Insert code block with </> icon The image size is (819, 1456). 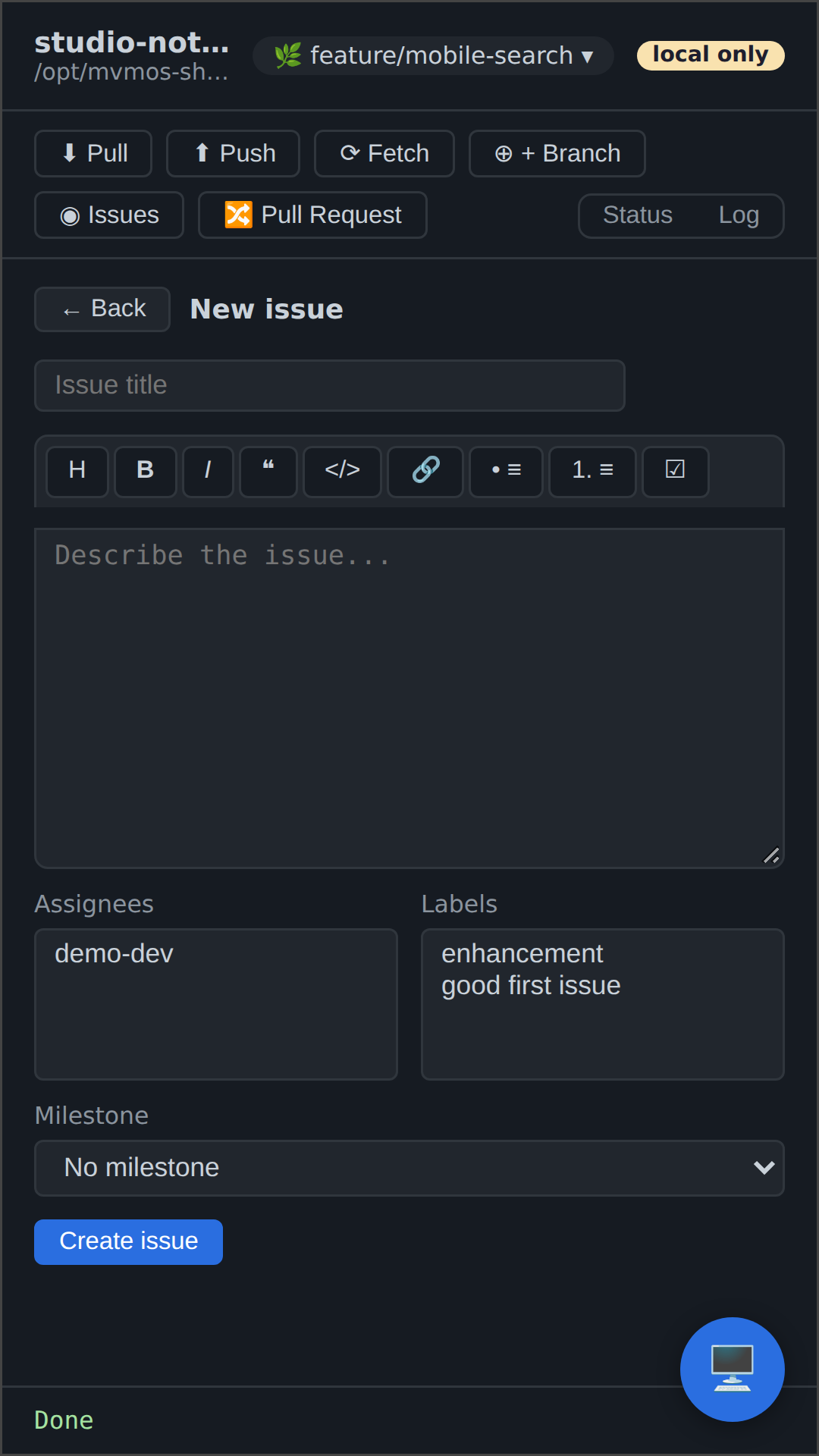coord(342,472)
